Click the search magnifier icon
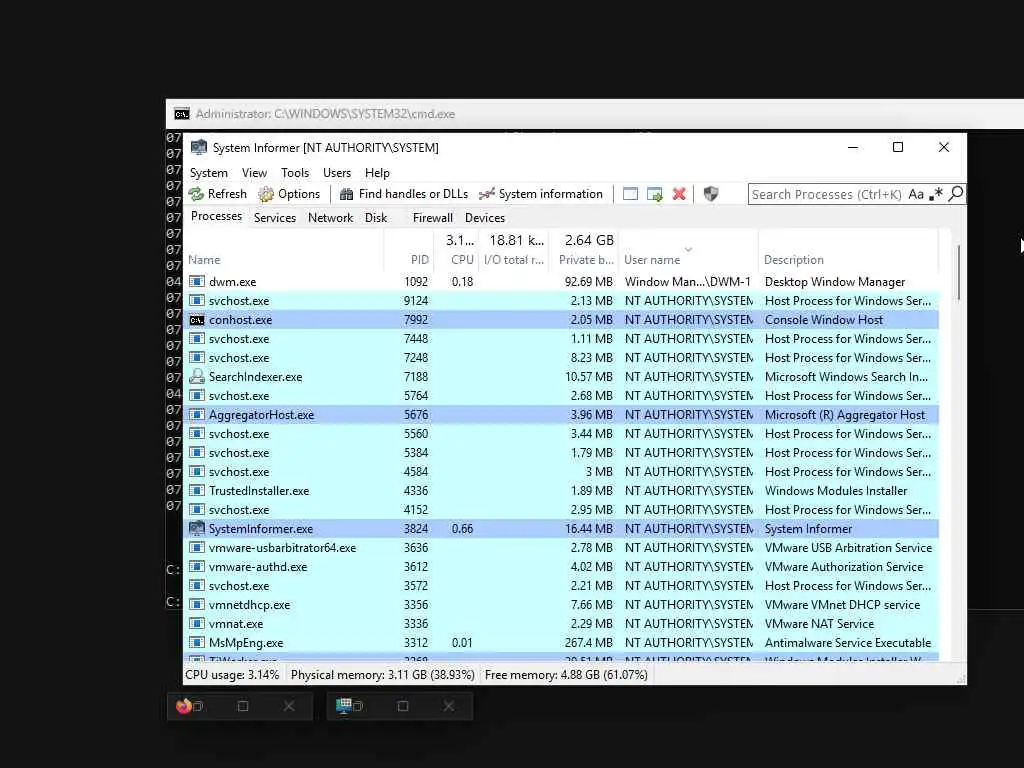Image resolution: width=1024 pixels, height=768 pixels. point(955,194)
